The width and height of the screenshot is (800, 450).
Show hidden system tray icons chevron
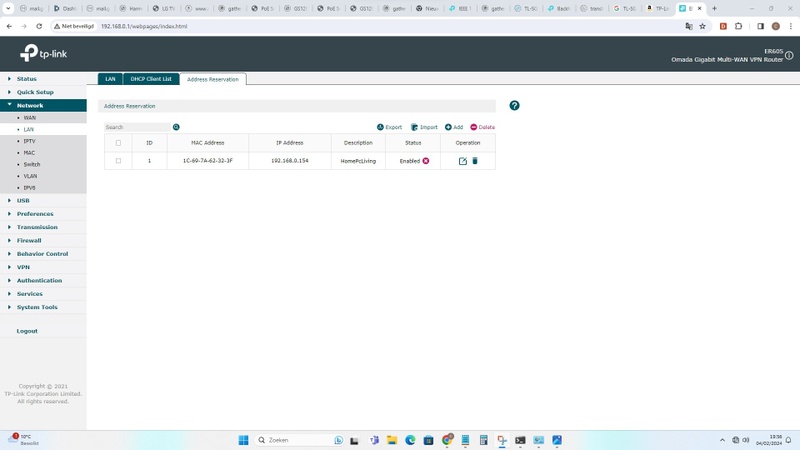722,440
